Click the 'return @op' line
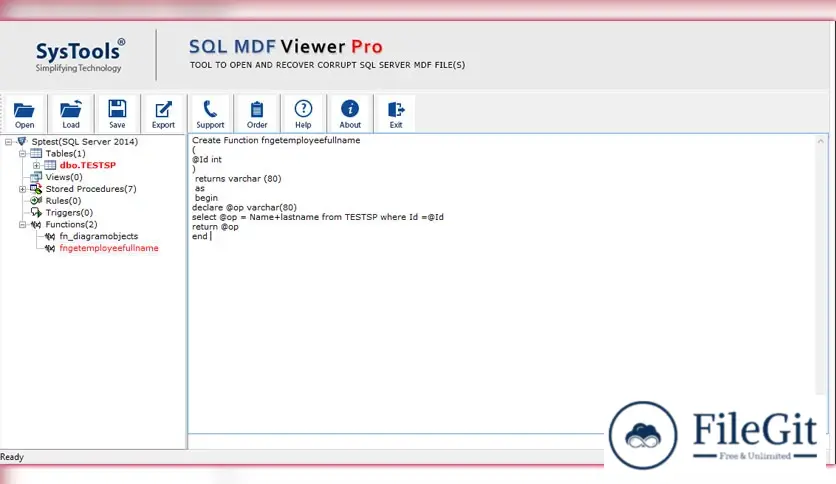836x484 pixels. pos(215,227)
